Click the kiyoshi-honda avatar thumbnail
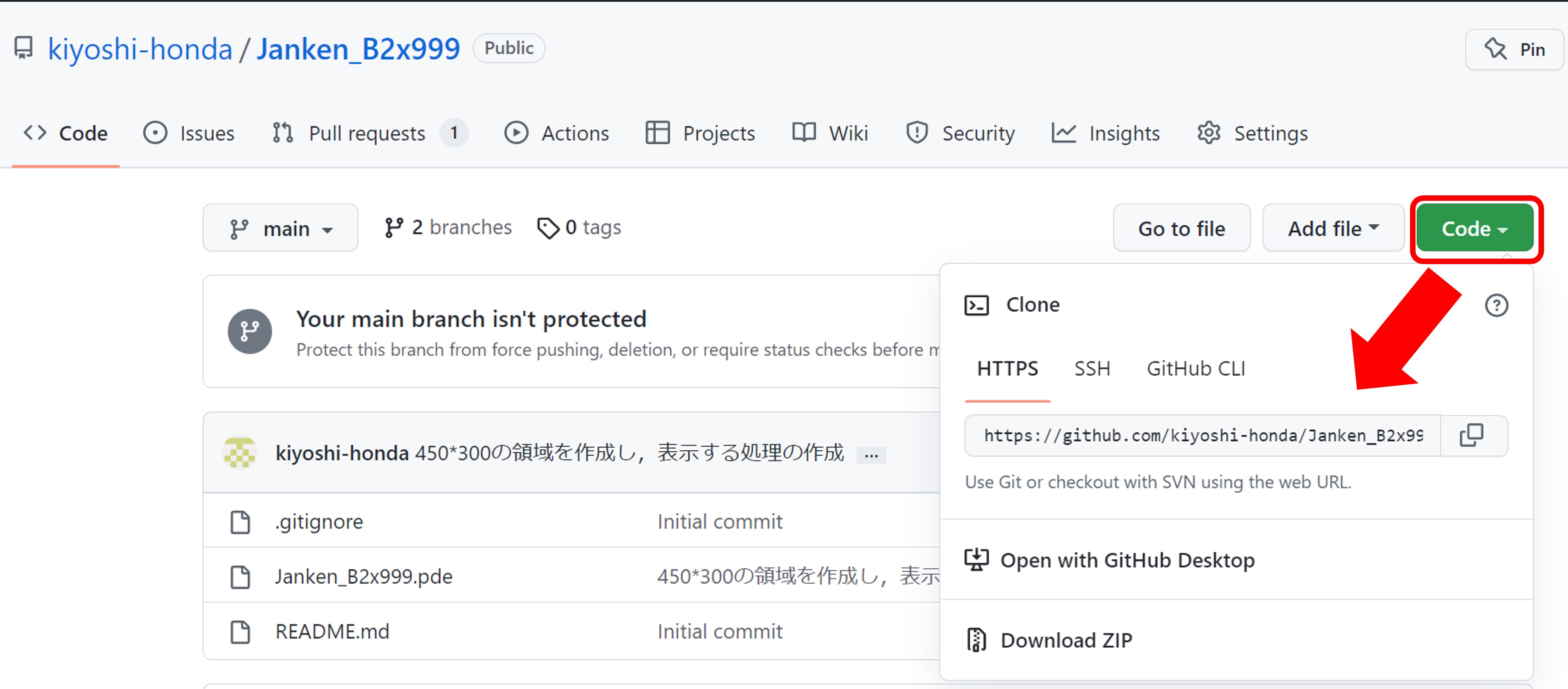 [x=240, y=453]
